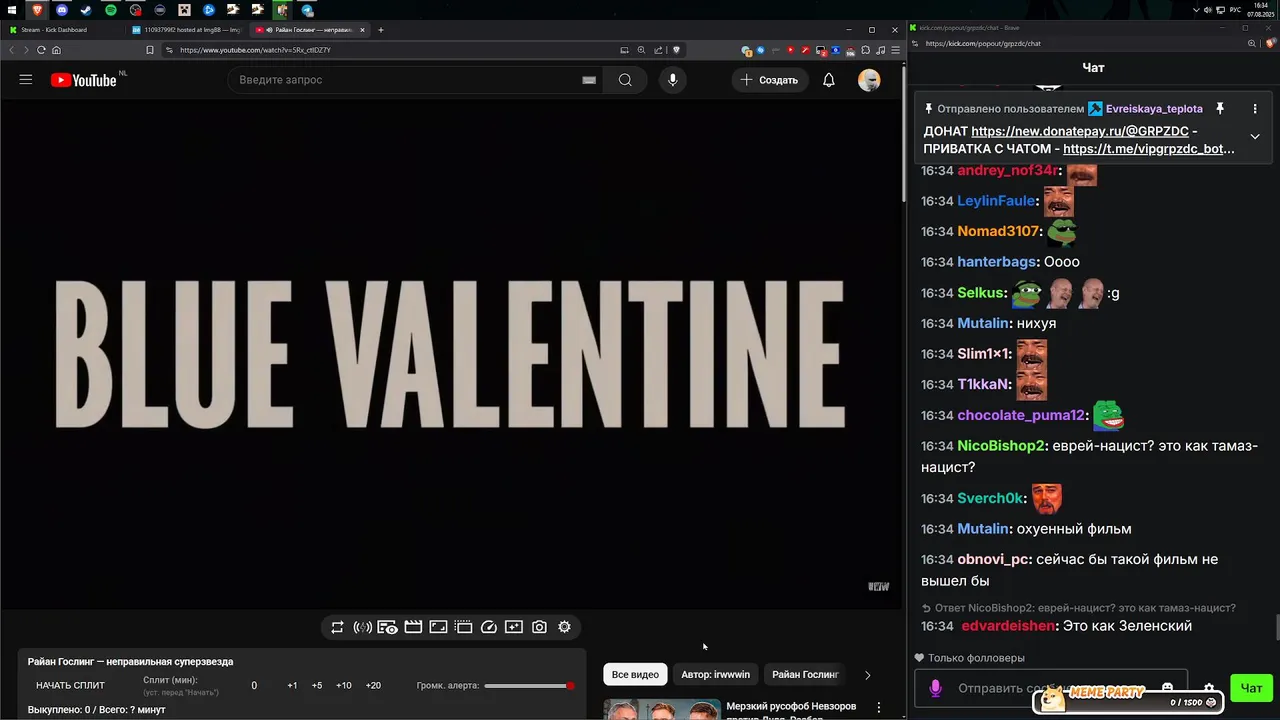Open the YouTube guide hamburger menu

point(26,80)
